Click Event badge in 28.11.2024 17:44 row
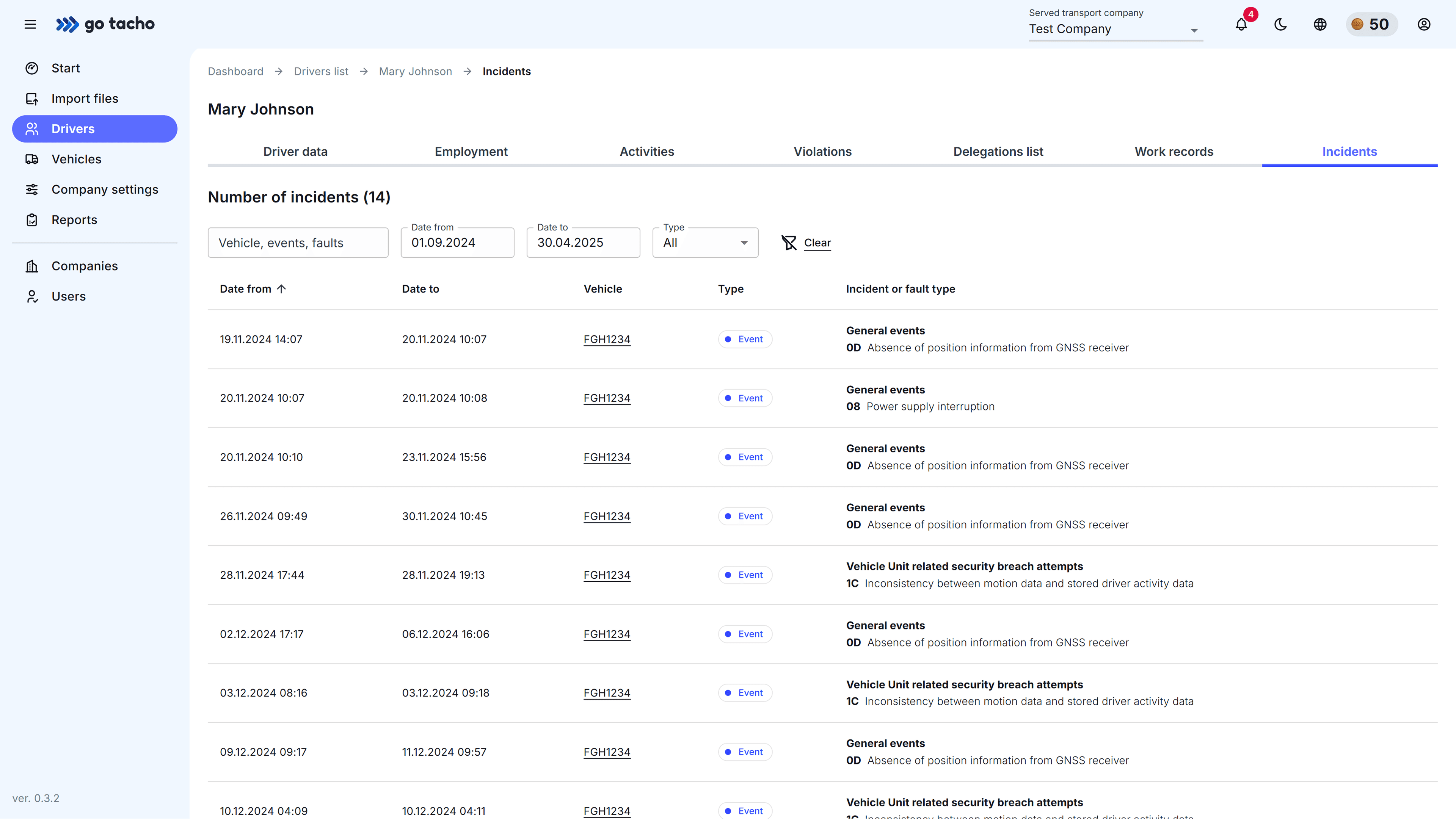 pos(745,575)
